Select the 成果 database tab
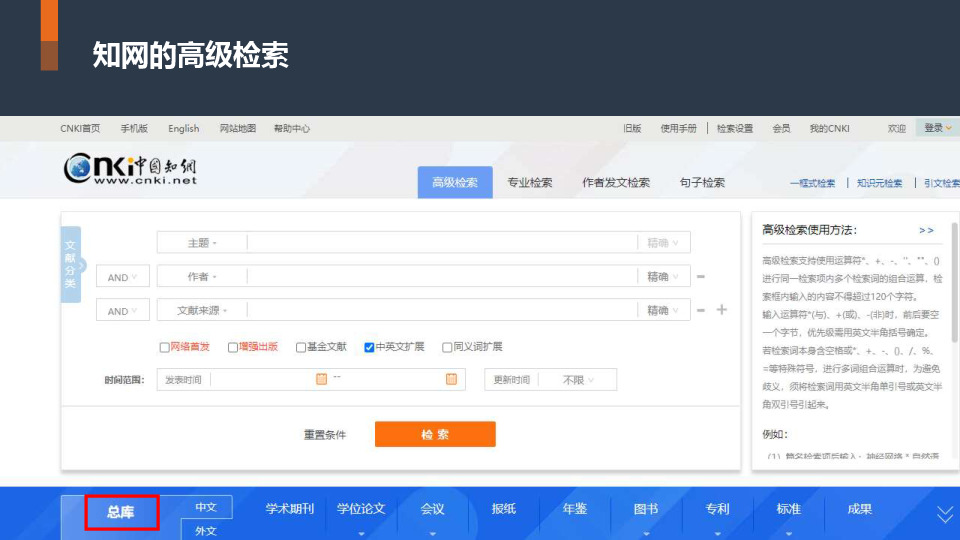The width and height of the screenshot is (960, 540). click(x=860, y=509)
